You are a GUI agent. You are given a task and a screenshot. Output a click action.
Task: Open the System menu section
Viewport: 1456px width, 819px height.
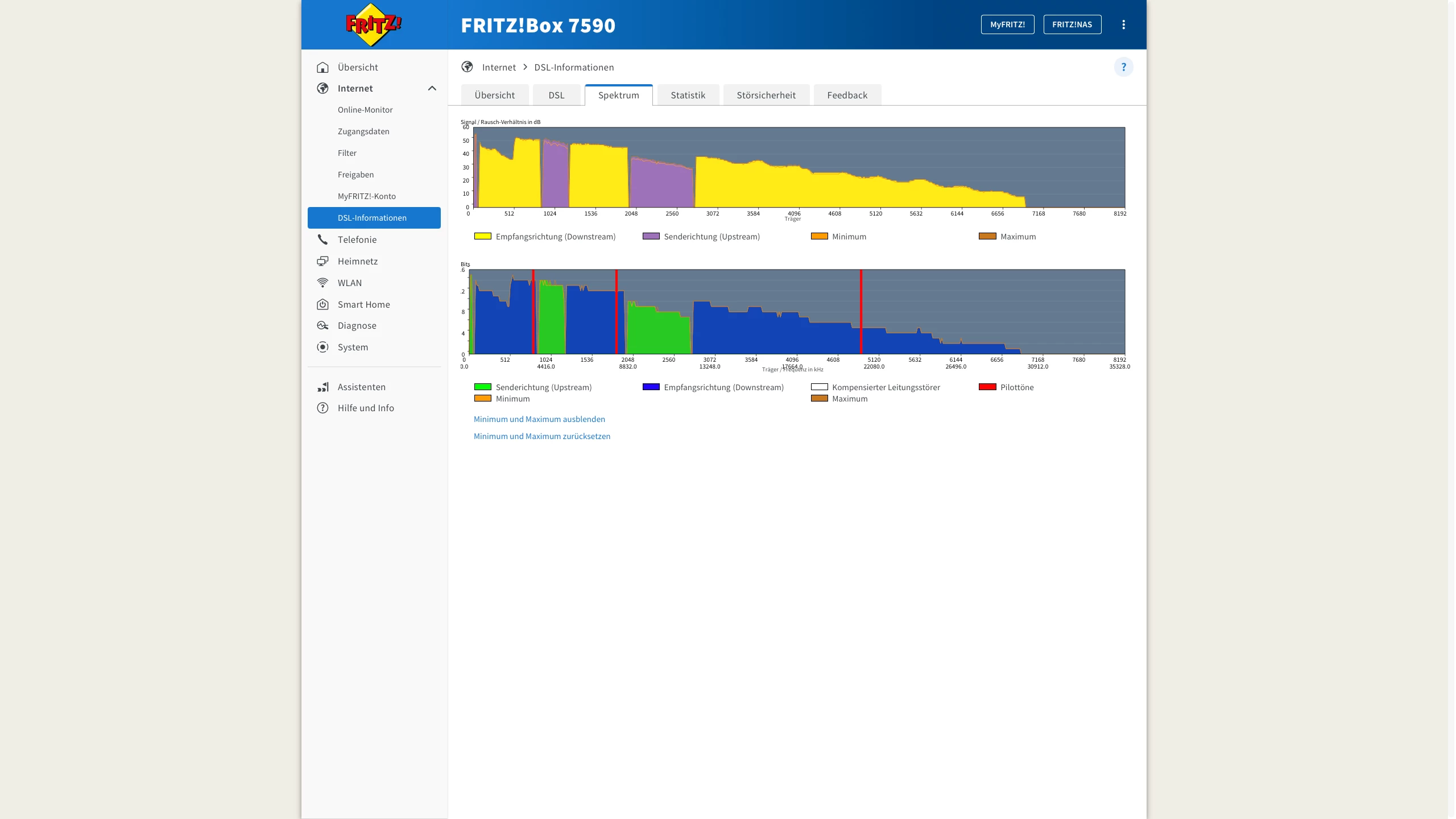(353, 347)
